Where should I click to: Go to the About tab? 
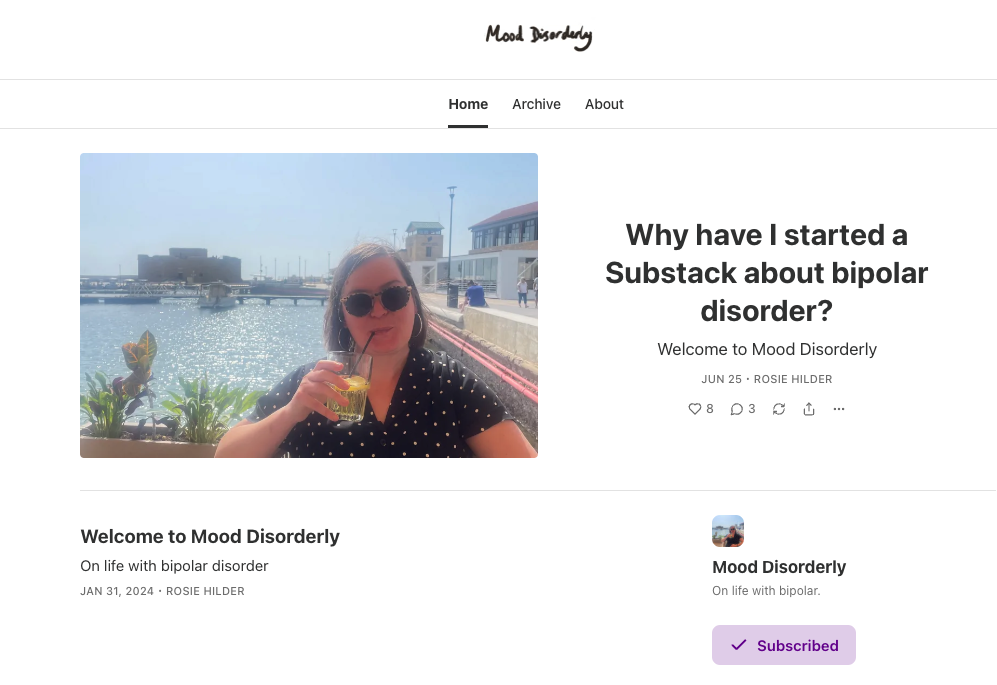[604, 104]
